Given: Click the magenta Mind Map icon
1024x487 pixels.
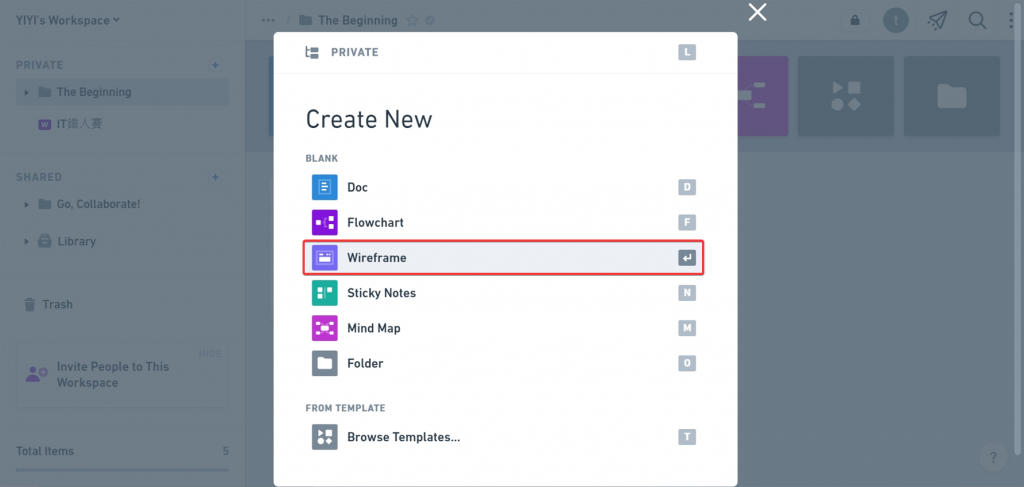Looking at the screenshot, I should (x=325, y=328).
